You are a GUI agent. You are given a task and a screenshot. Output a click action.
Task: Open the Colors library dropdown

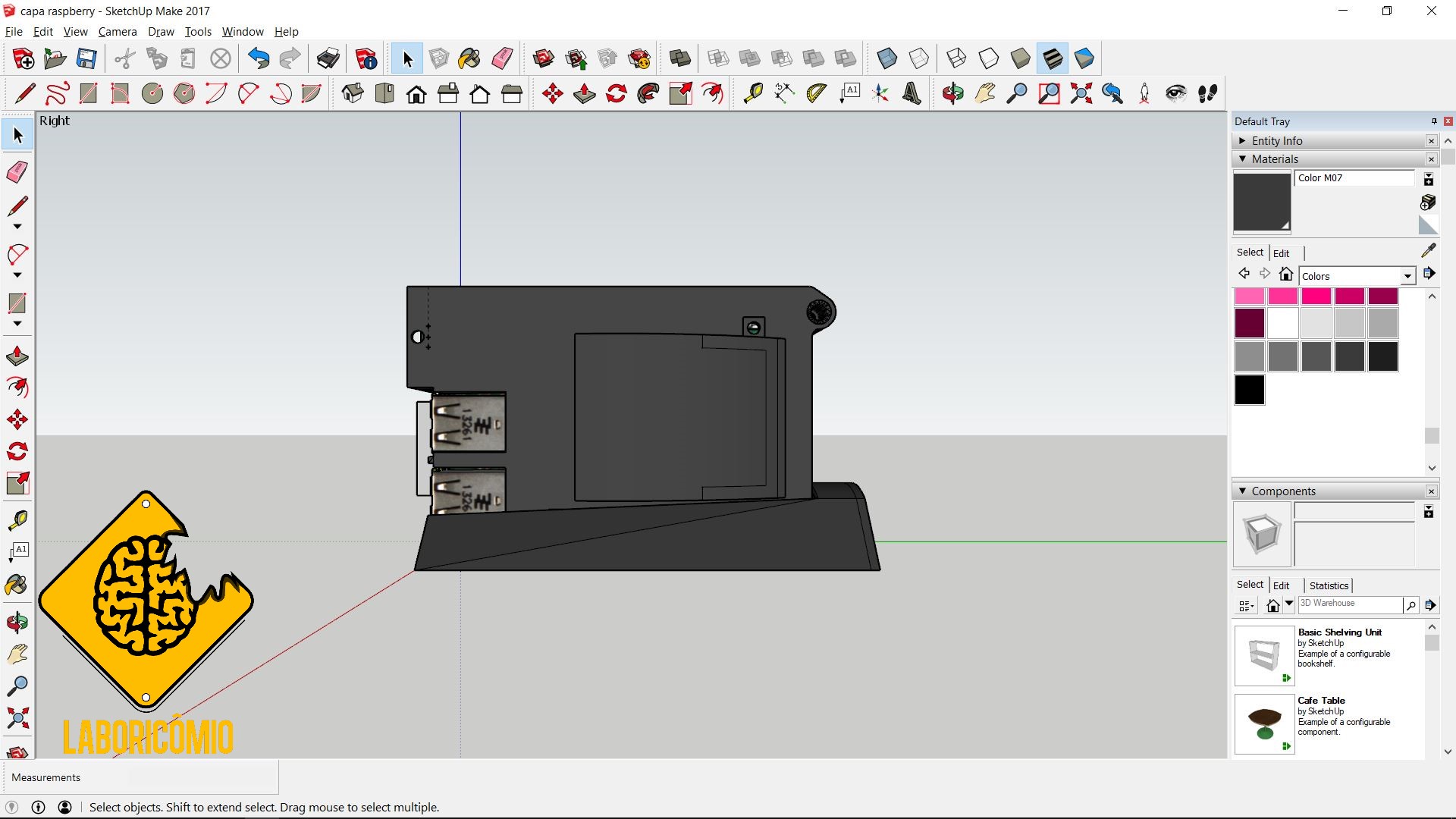point(1407,276)
